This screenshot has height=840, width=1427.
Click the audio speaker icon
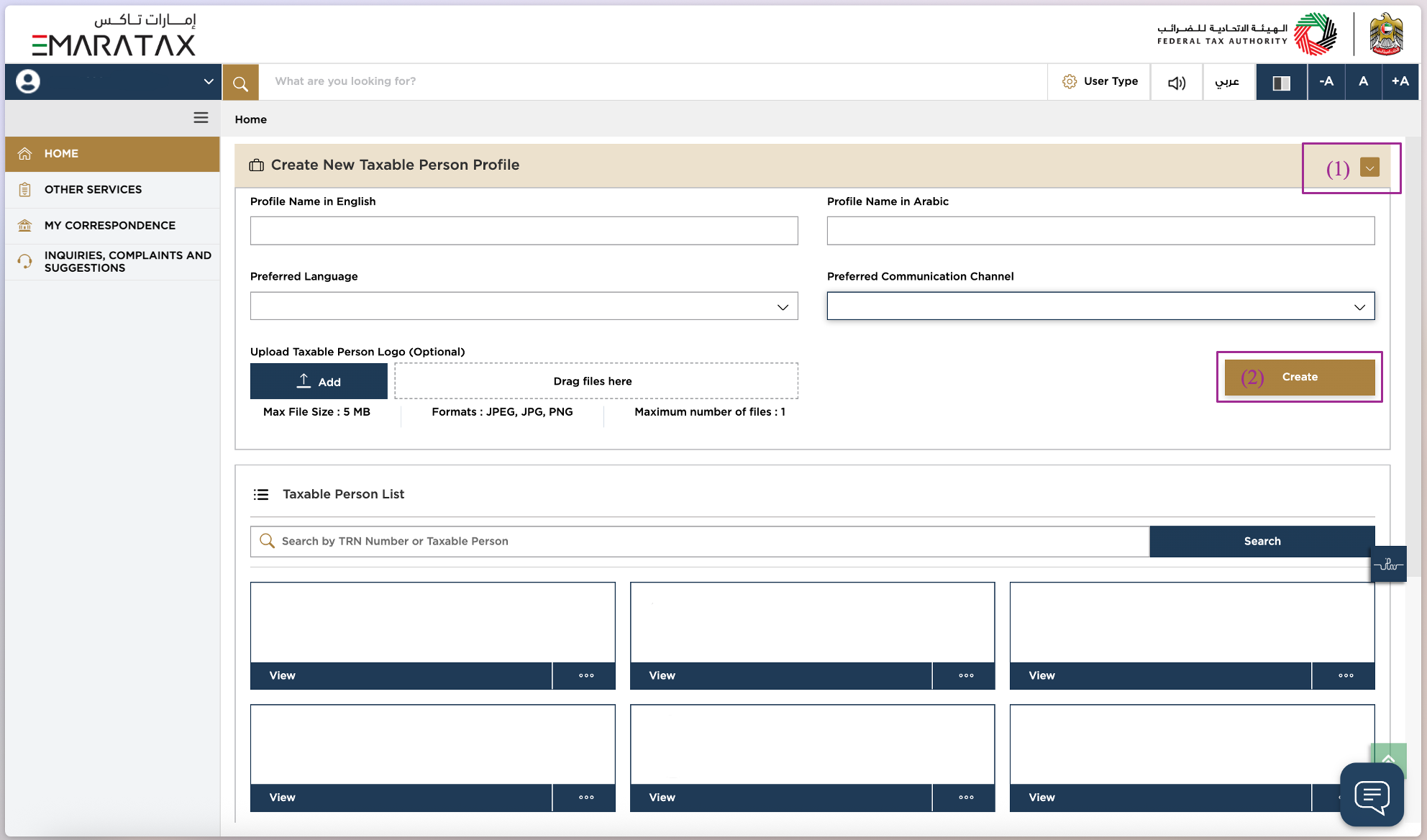click(x=1176, y=83)
